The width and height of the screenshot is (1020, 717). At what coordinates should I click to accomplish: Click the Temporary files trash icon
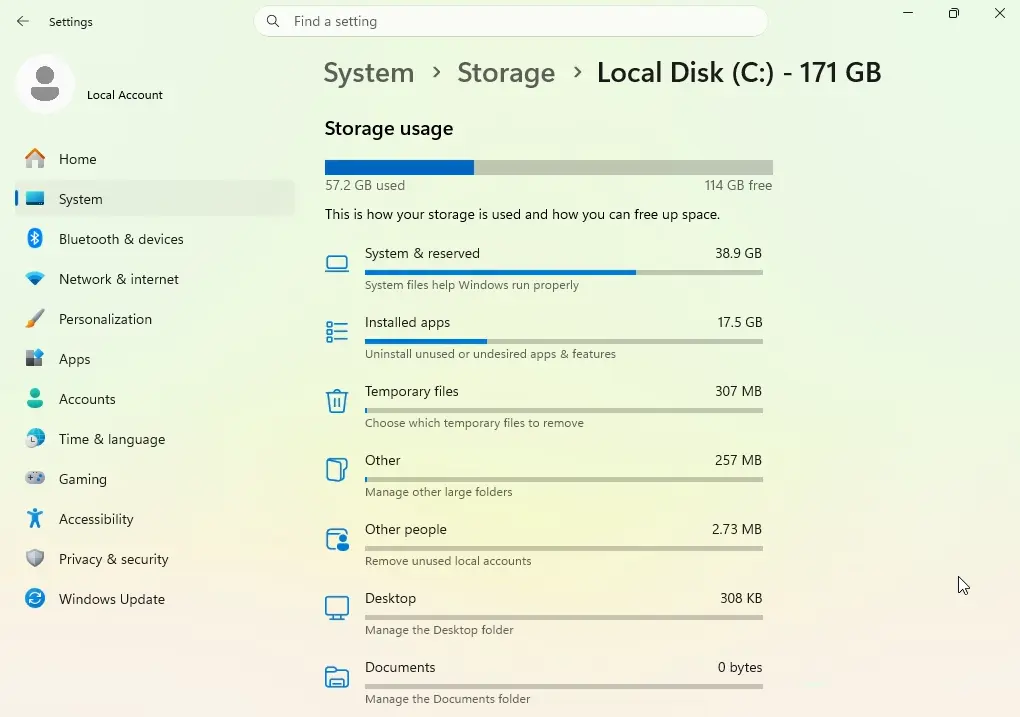pyautogui.click(x=337, y=401)
